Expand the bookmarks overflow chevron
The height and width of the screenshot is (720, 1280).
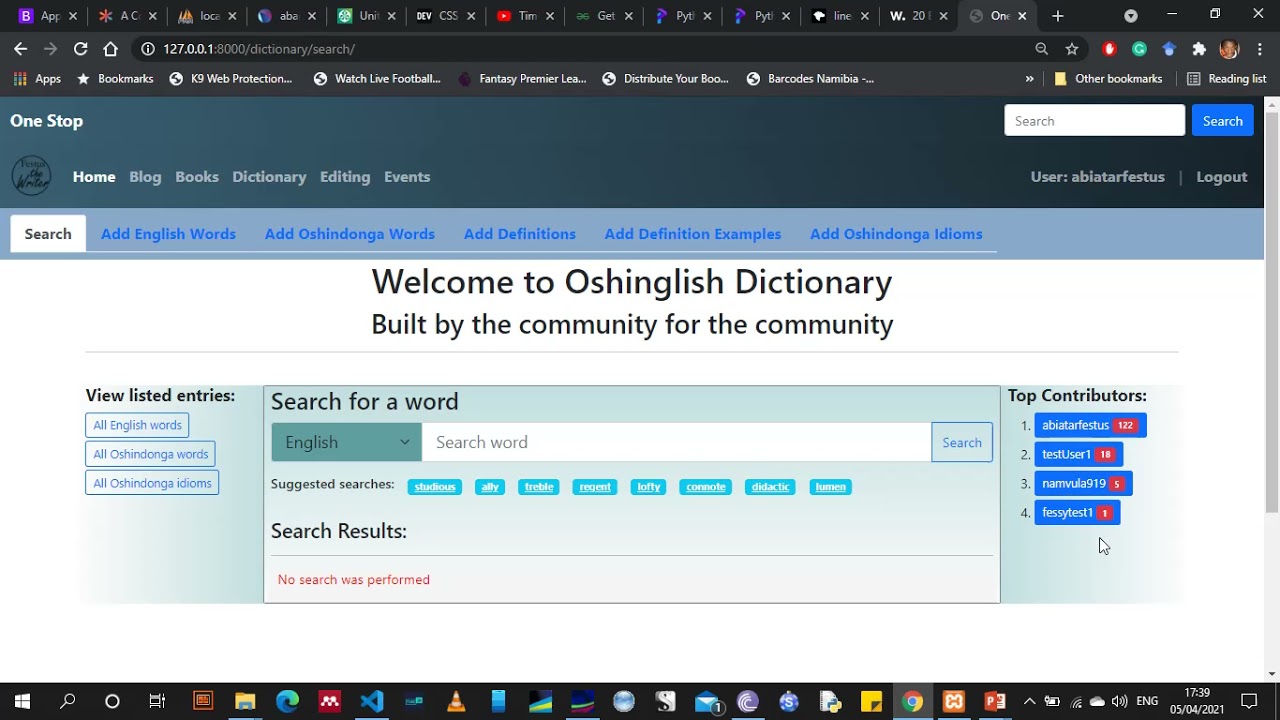[x=1030, y=79]
